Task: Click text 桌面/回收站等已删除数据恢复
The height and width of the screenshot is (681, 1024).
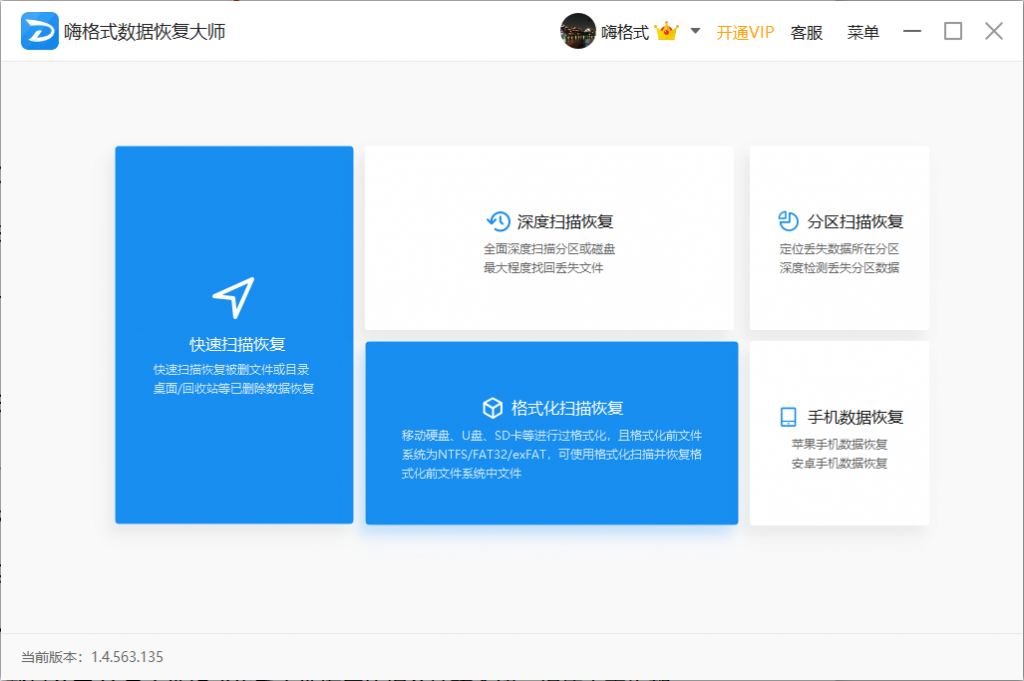Action: coord(233,388)
